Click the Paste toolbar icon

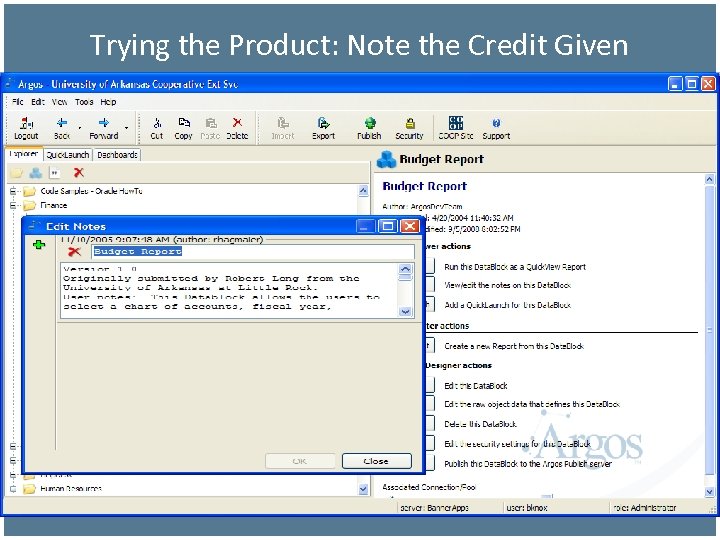[210, 123]
